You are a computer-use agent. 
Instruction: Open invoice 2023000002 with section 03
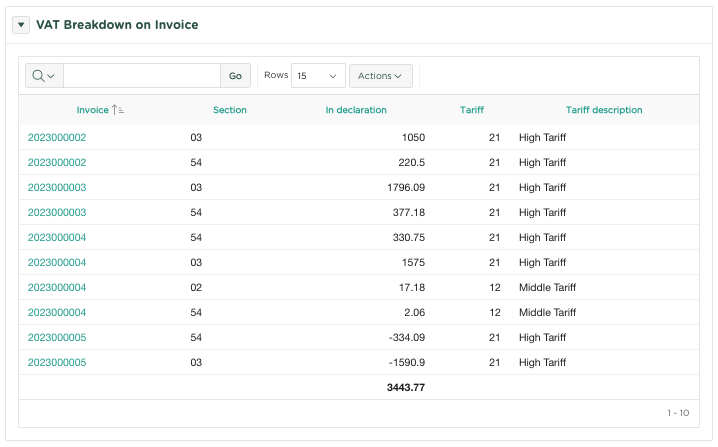tap(57, 137)
